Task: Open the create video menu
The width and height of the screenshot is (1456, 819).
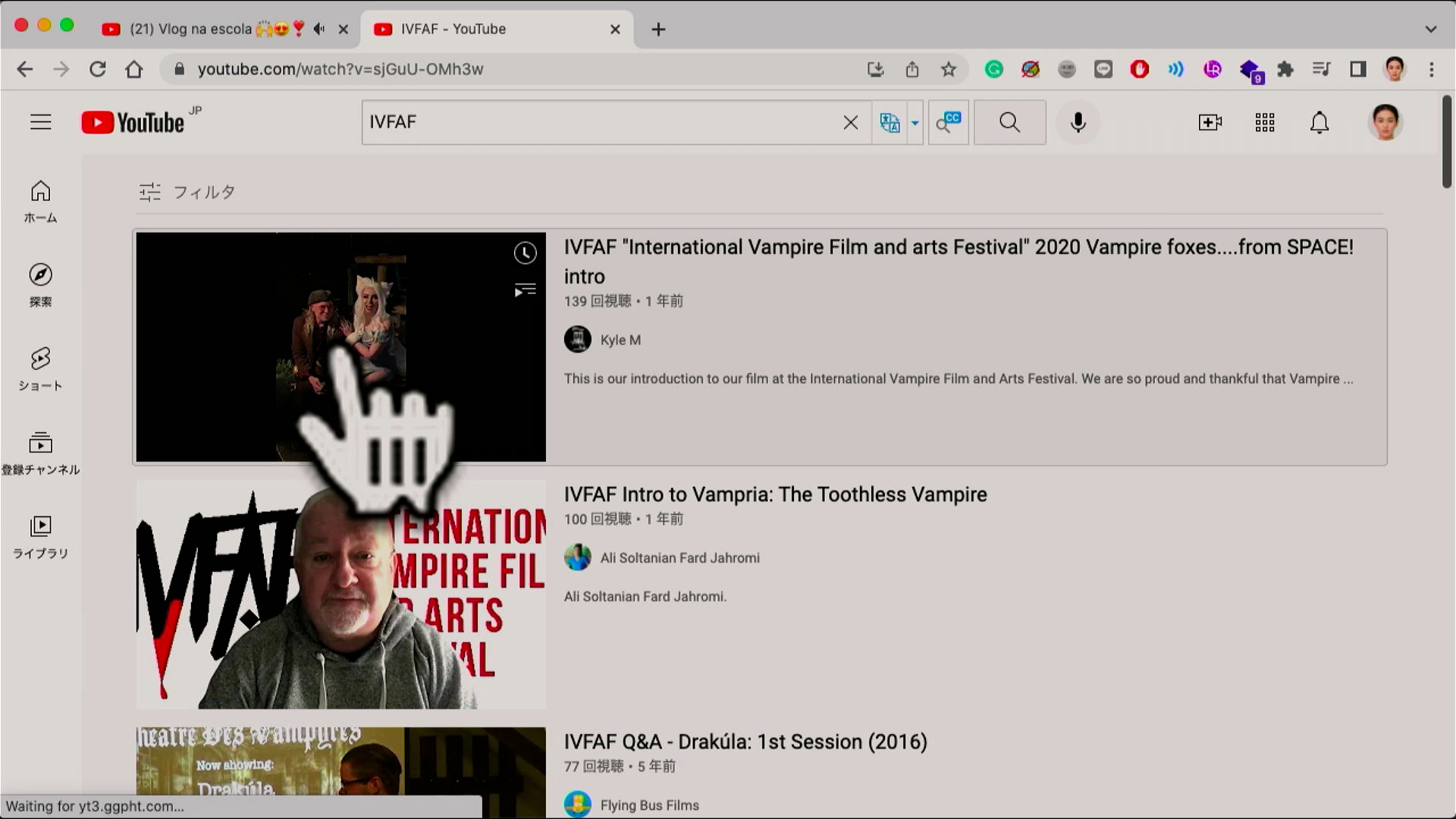Action: point(1210,122)
